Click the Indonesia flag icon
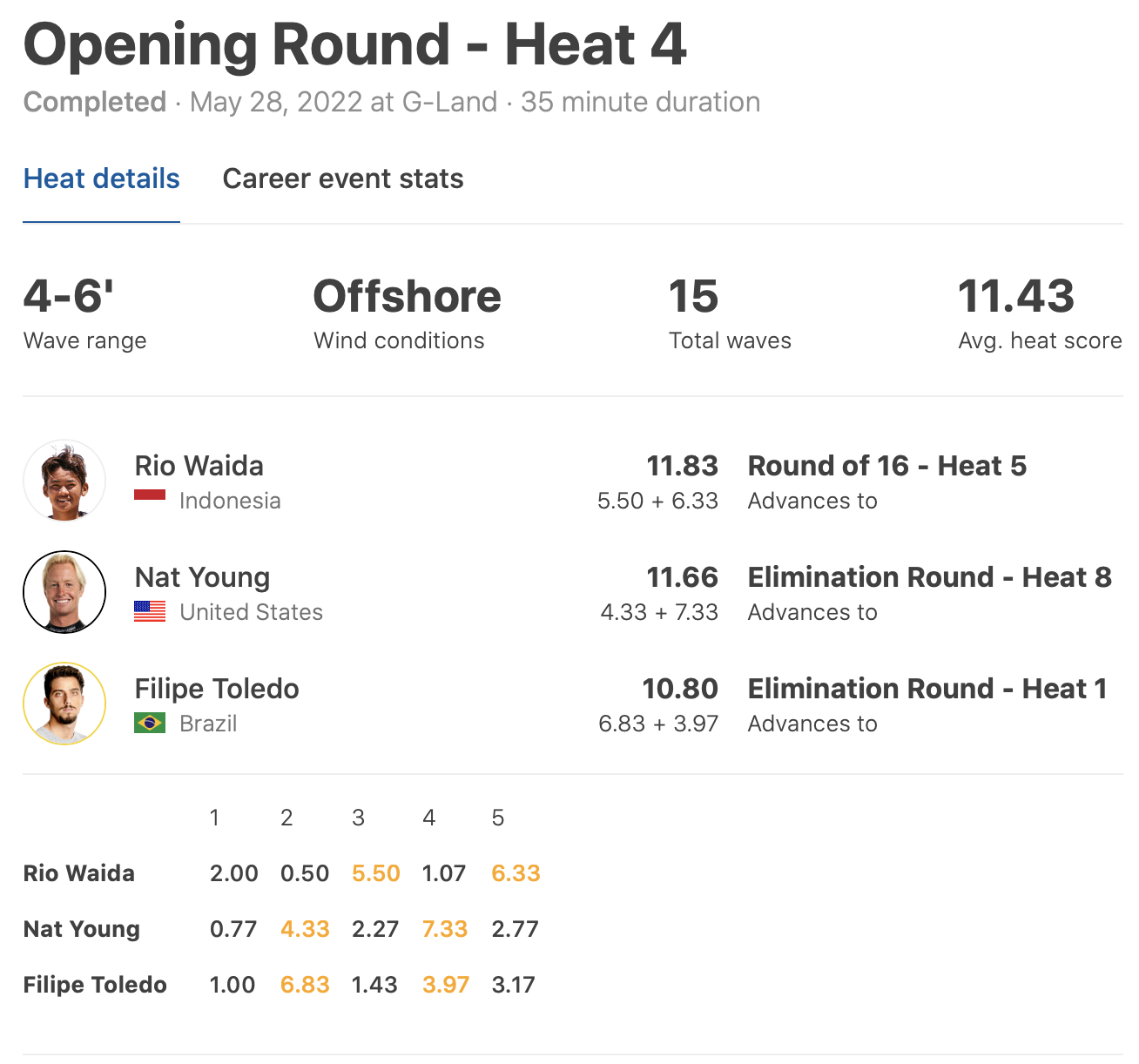The width and height of the screenshot is (1139, 1064). coord(150,495)
